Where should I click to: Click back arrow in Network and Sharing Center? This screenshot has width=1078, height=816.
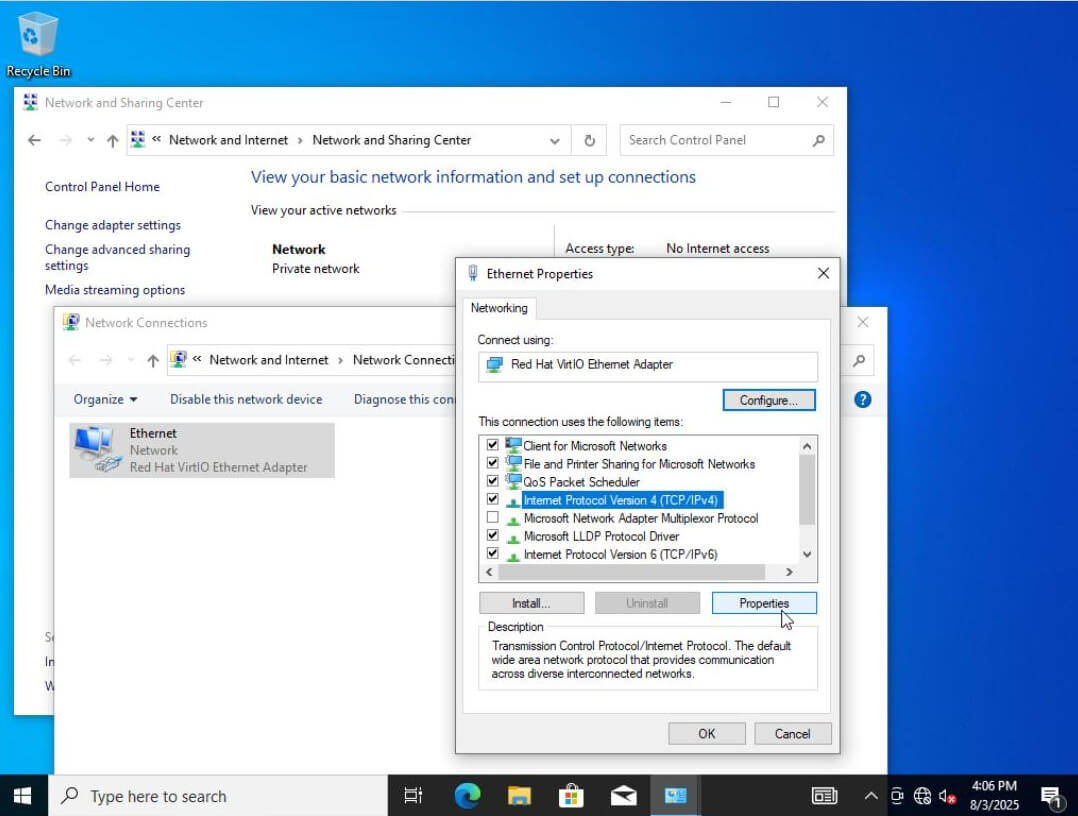click(x=34, y=140)
